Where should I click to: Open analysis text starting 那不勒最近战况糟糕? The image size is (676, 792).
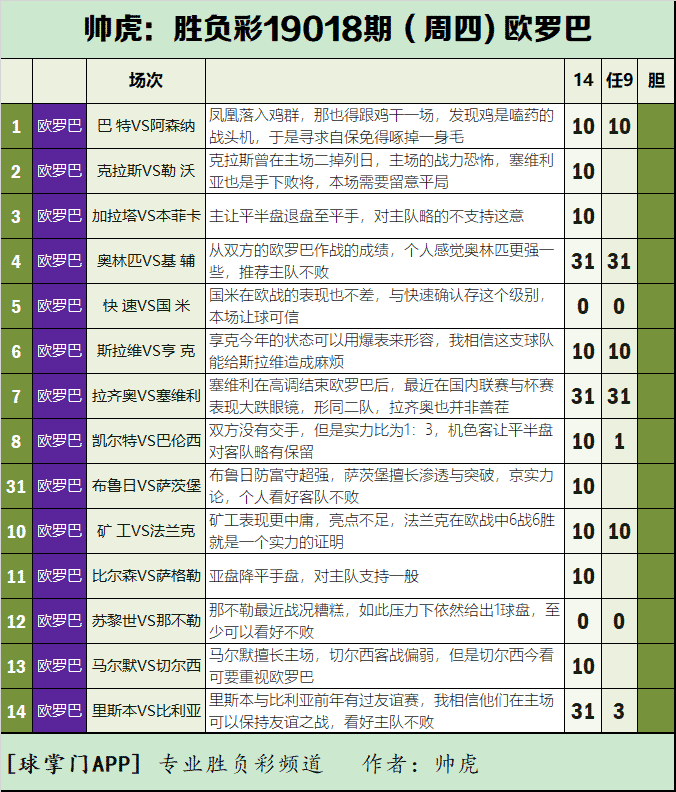point(384,620)
